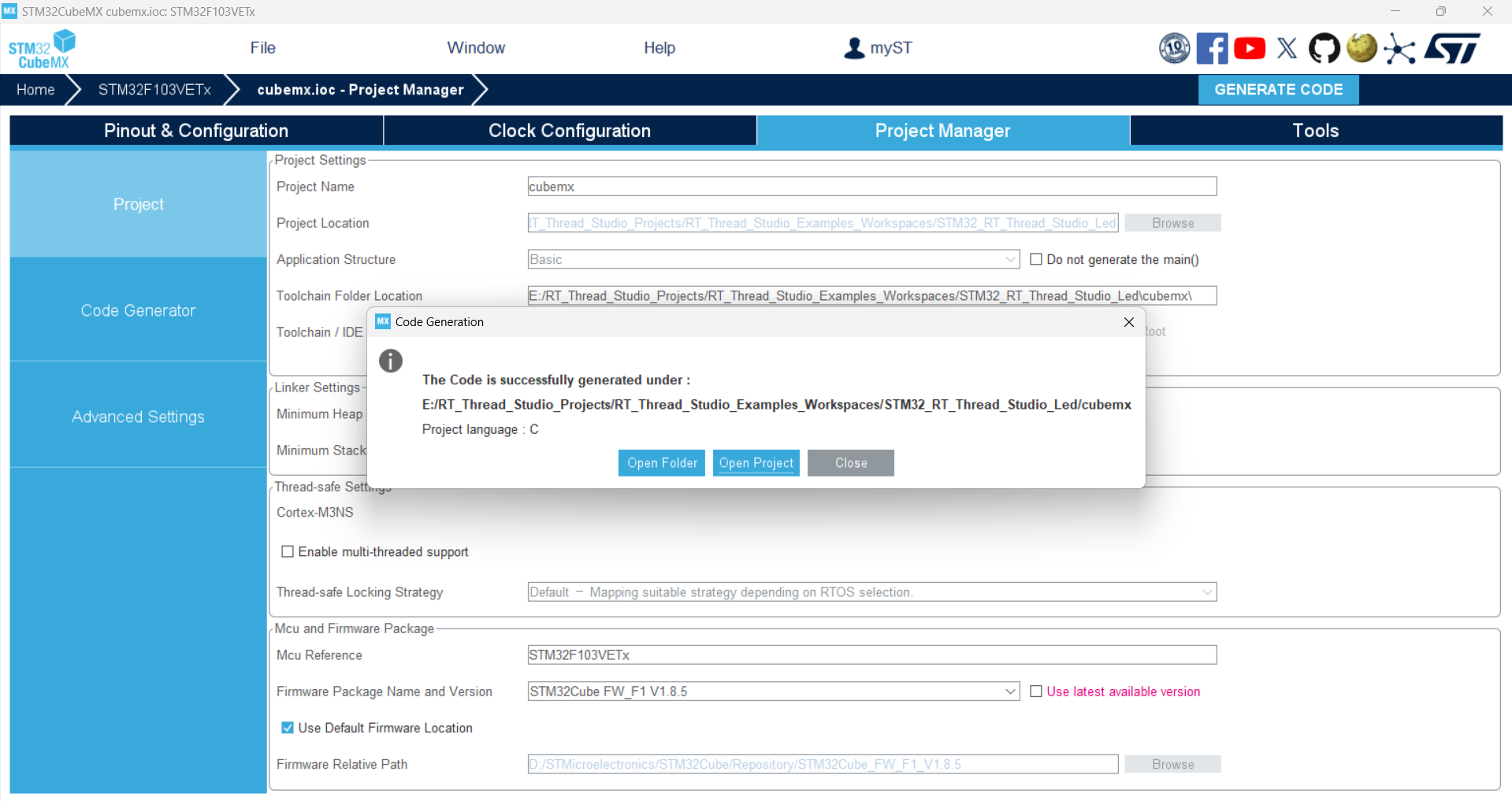Click the ST logo icon
Image resolution: width=1512 pixels, height=801 pixels.
(x=1452, y=48)
